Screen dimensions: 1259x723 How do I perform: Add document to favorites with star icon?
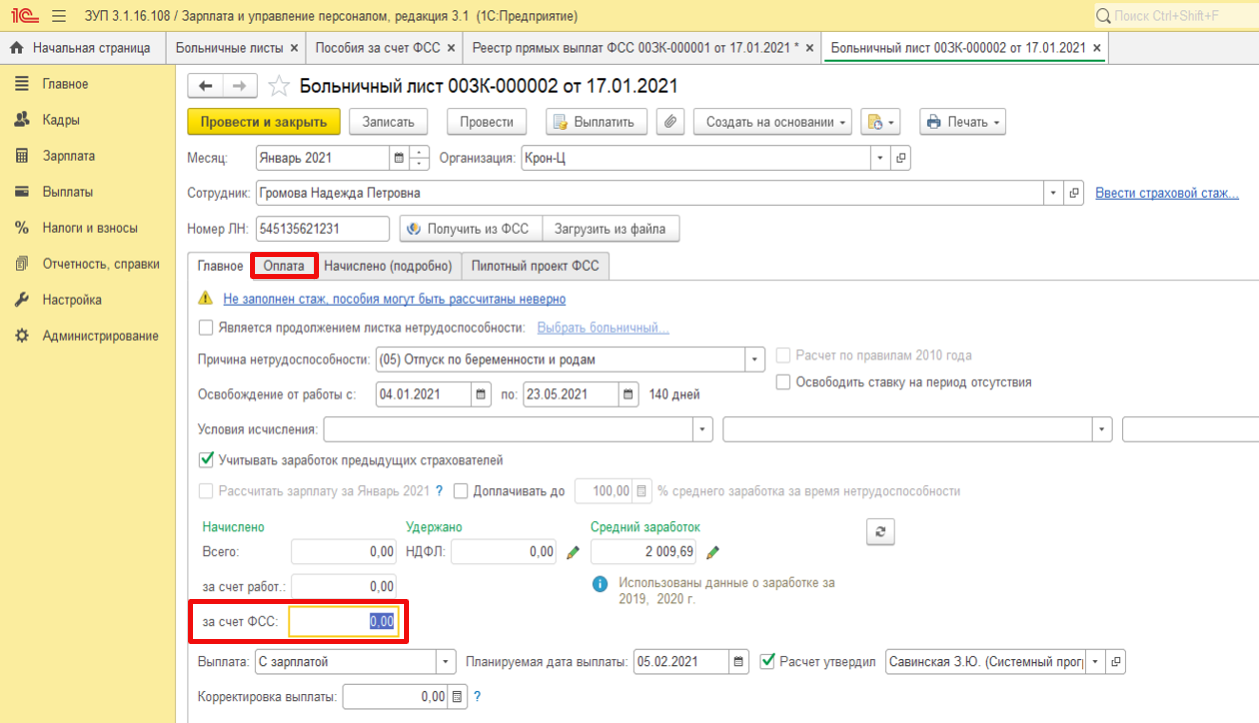click(280, 87)
